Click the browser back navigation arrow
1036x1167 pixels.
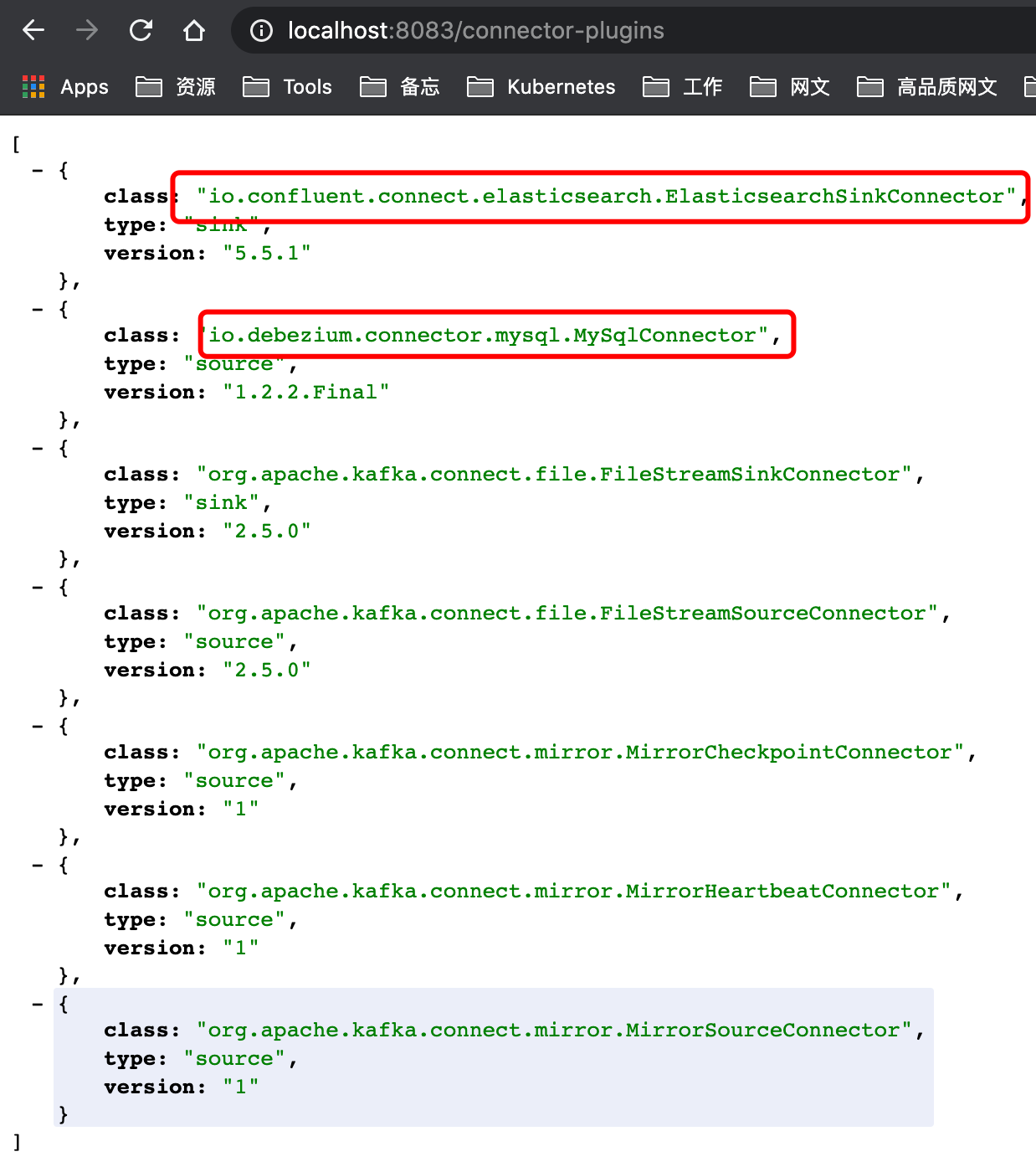pos(33,30)
